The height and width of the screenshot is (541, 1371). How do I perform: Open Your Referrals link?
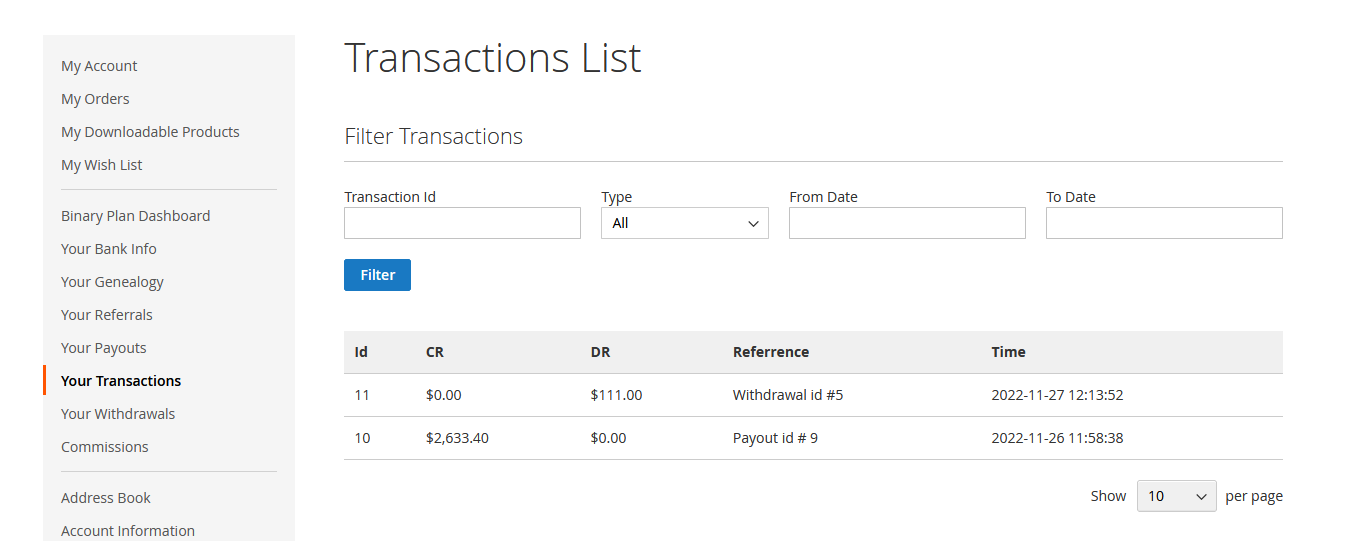106,315
